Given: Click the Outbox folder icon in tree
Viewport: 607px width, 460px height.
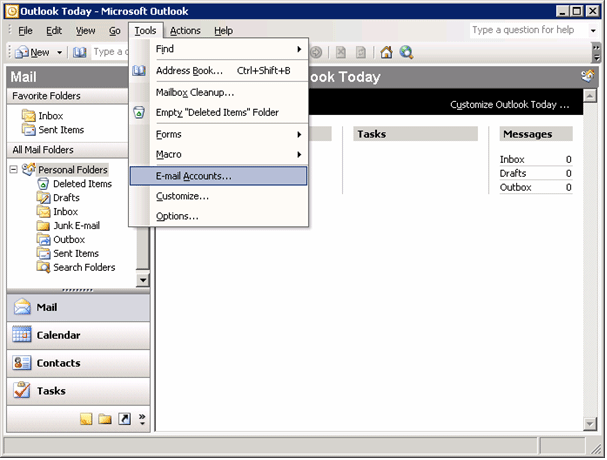Looking at the screenshot, I should pyautogui.click(x=43, y=240).
